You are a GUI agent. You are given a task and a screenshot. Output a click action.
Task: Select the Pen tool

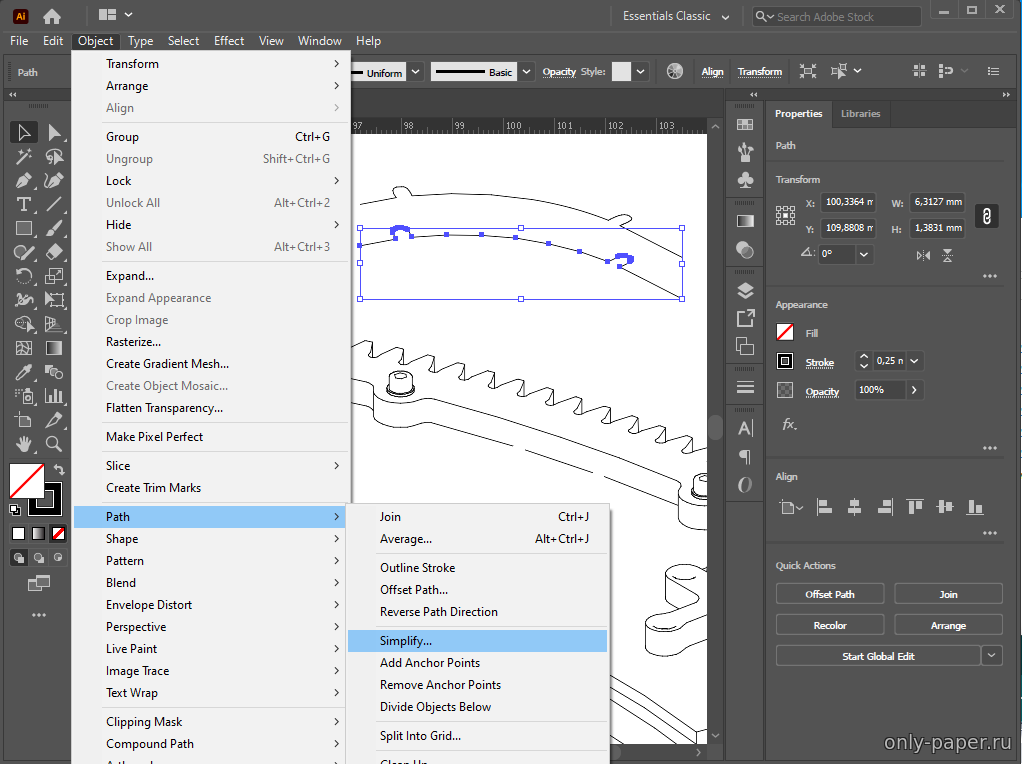24,181
